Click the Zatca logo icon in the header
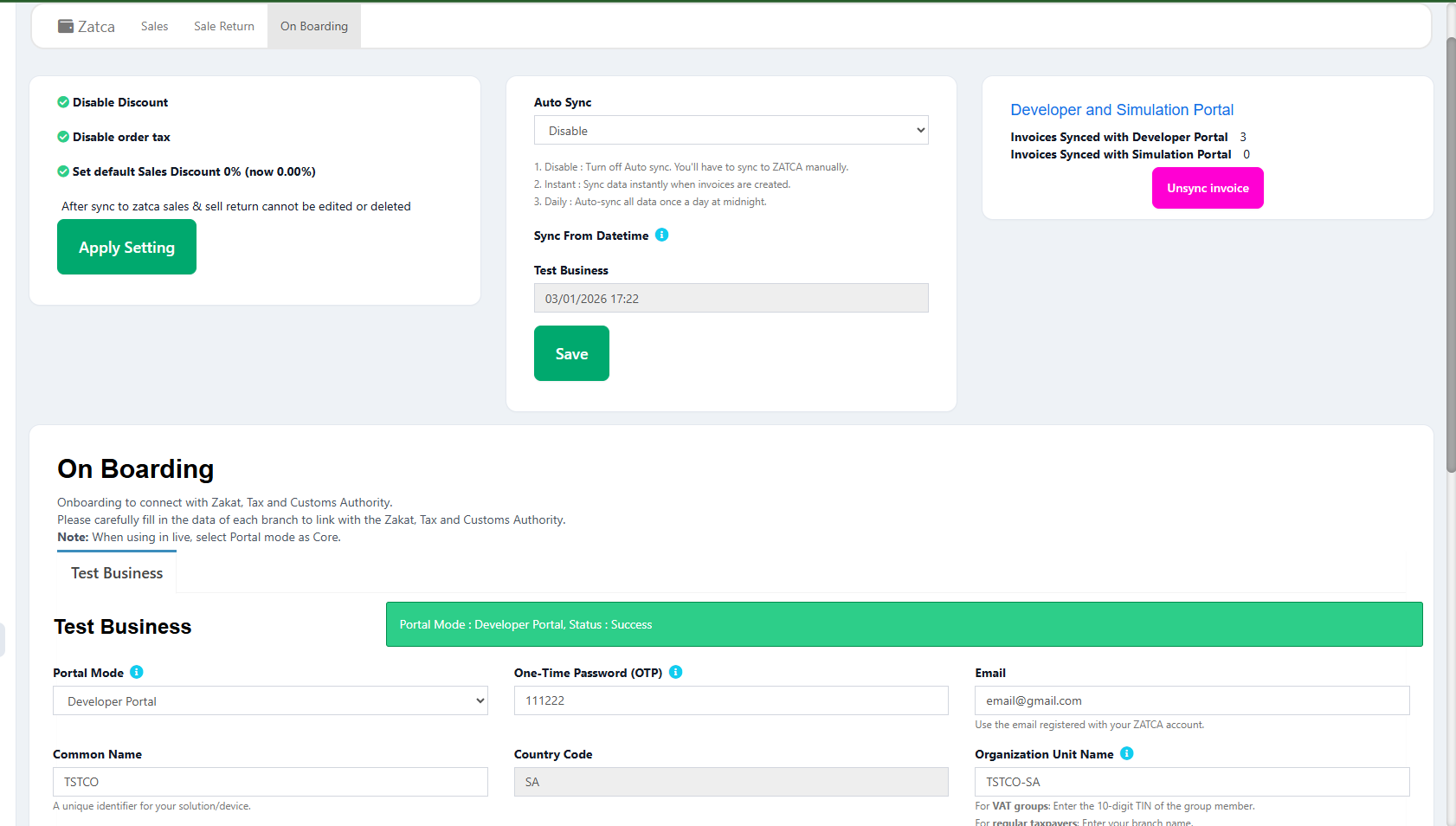The image size is (1456, 826). click(65, 26)
